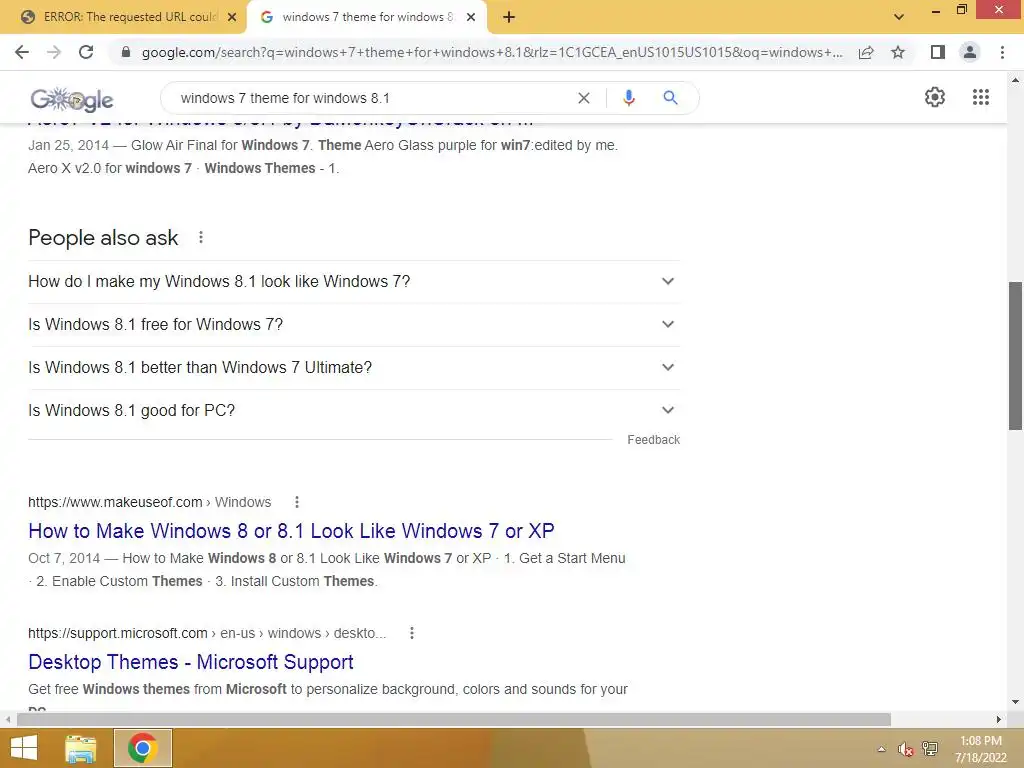Expand 'Is Windows 8.1 better than Windows 7 Ultimate?'
Screen dimensions: 1024x768
click(x=354, y=368)
